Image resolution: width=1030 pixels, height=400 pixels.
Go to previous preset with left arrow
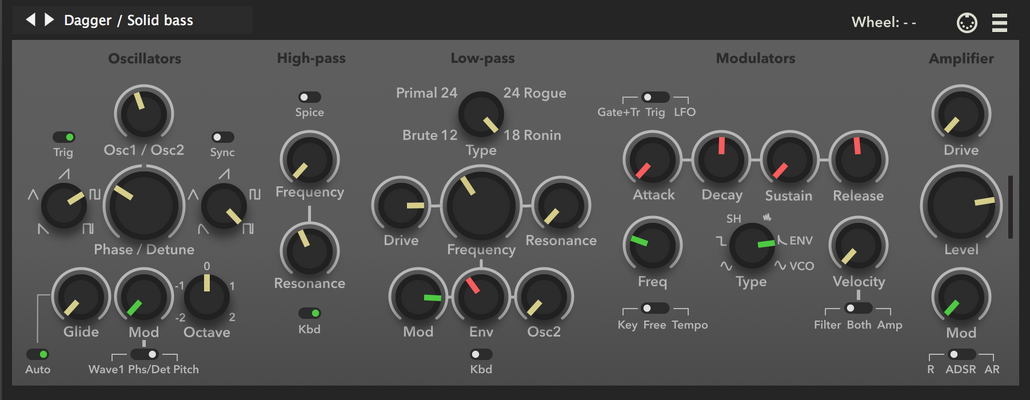[x=30, y=20]
